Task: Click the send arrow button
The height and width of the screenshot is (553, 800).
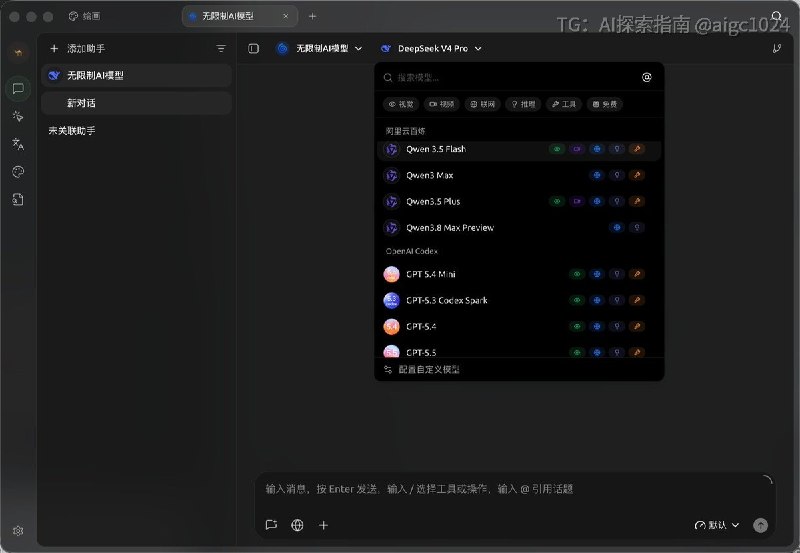Action: click(760, 525)
